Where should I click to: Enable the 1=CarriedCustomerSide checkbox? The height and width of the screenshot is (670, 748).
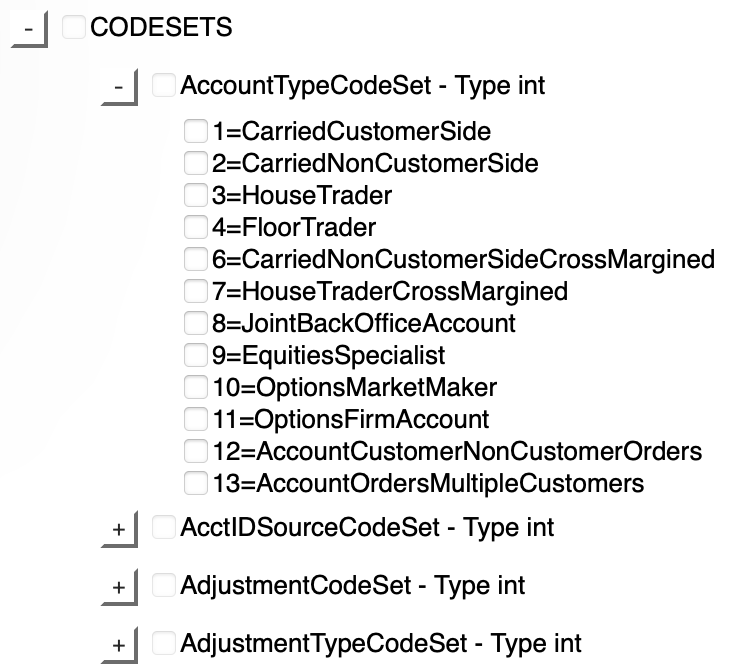pyautogui.click(x=196, y=131)
